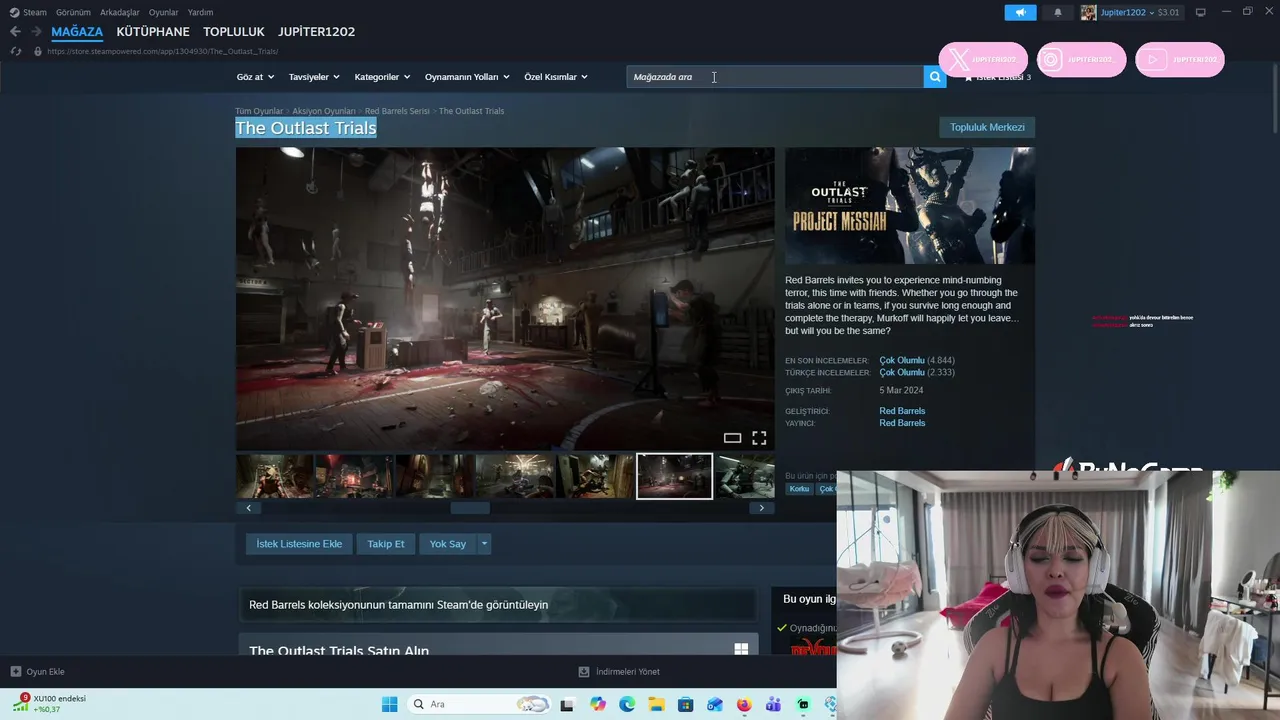Click Çok Olumlu for recent reviews (4.844)
This screenshot has width=1280, height=720.
(902, 360)
